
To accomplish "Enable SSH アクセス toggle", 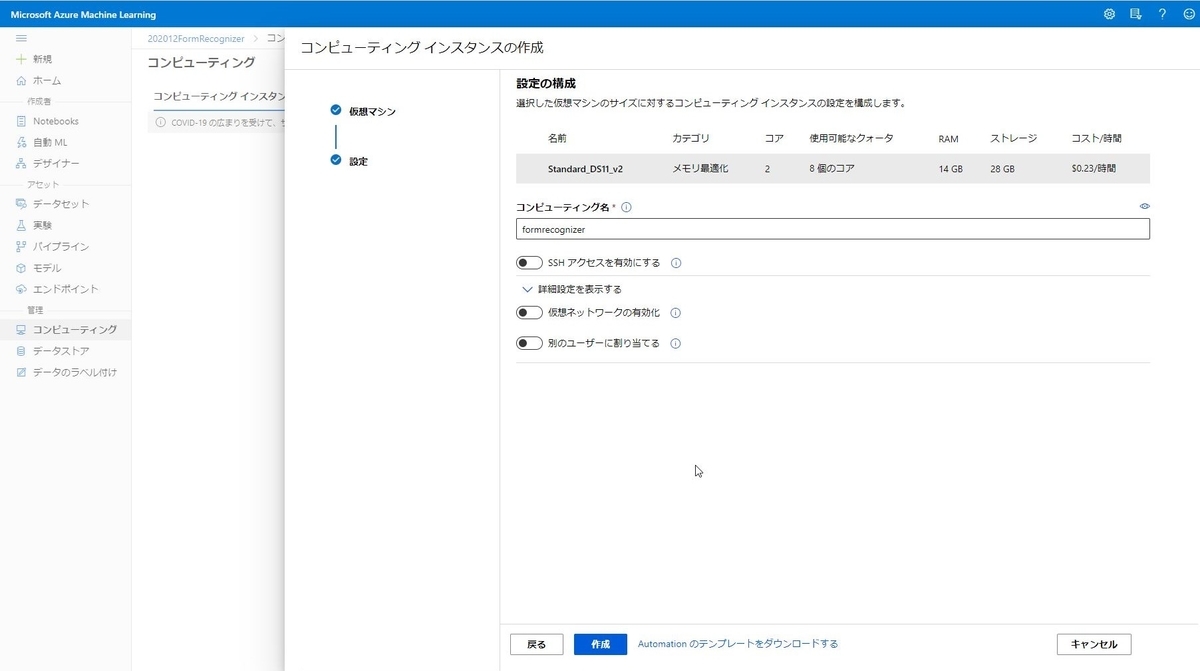I will 529,262.
